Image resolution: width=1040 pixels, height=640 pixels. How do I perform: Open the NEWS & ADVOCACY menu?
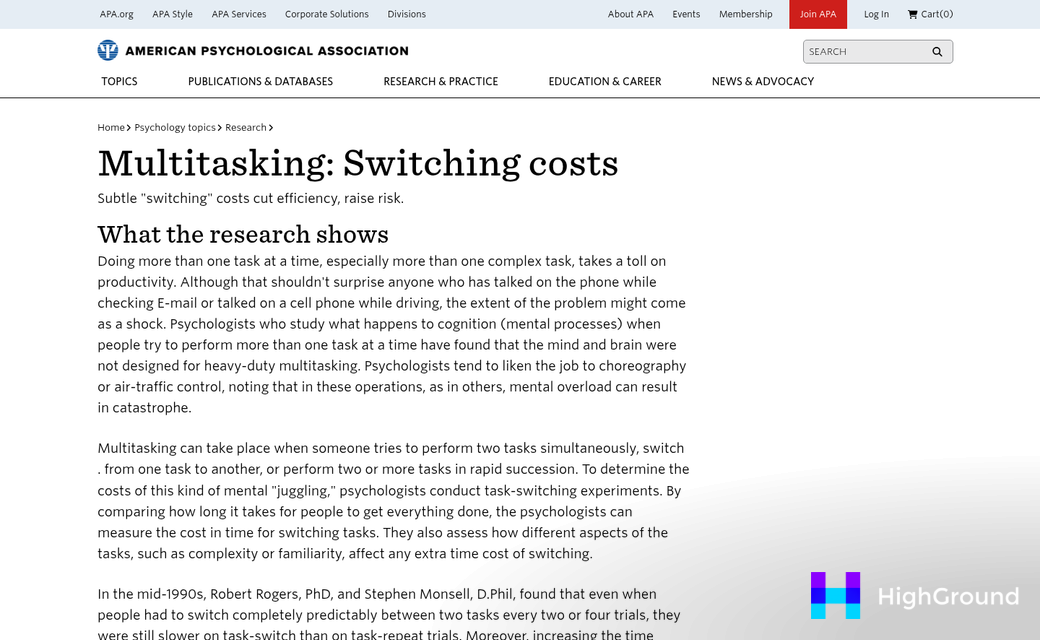pyautogui.click(x=763, y=82)
